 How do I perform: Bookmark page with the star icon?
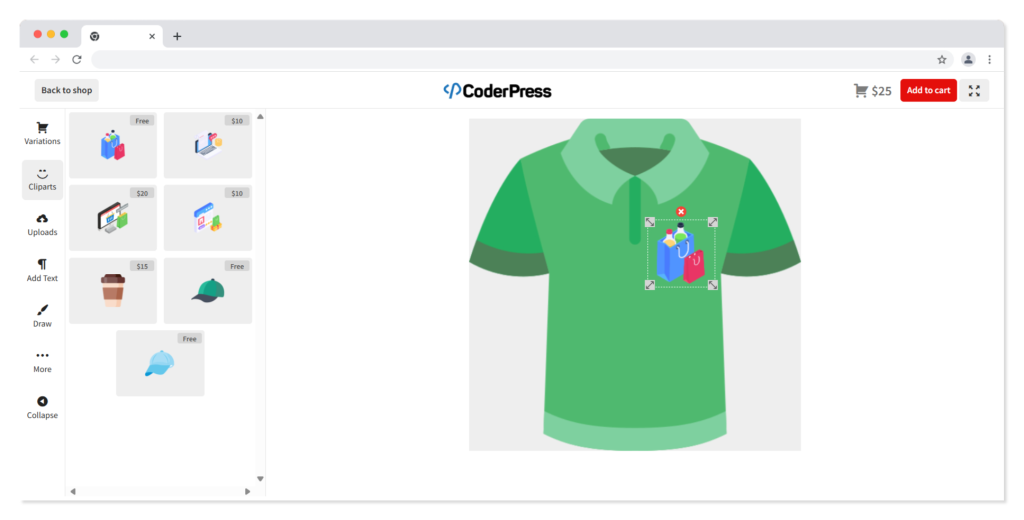pos(941,59)
